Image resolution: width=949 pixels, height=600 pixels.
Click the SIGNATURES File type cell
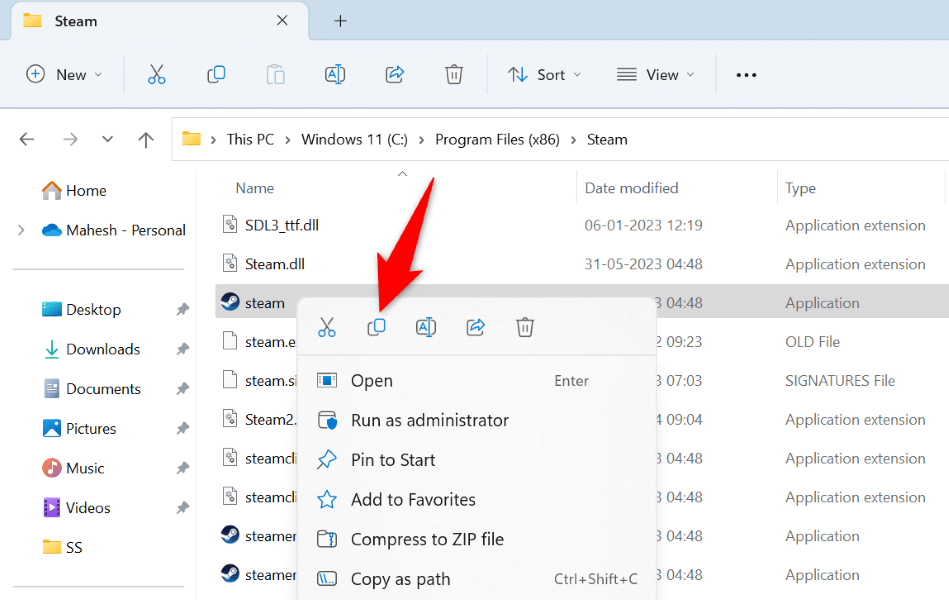pos(839,381)
